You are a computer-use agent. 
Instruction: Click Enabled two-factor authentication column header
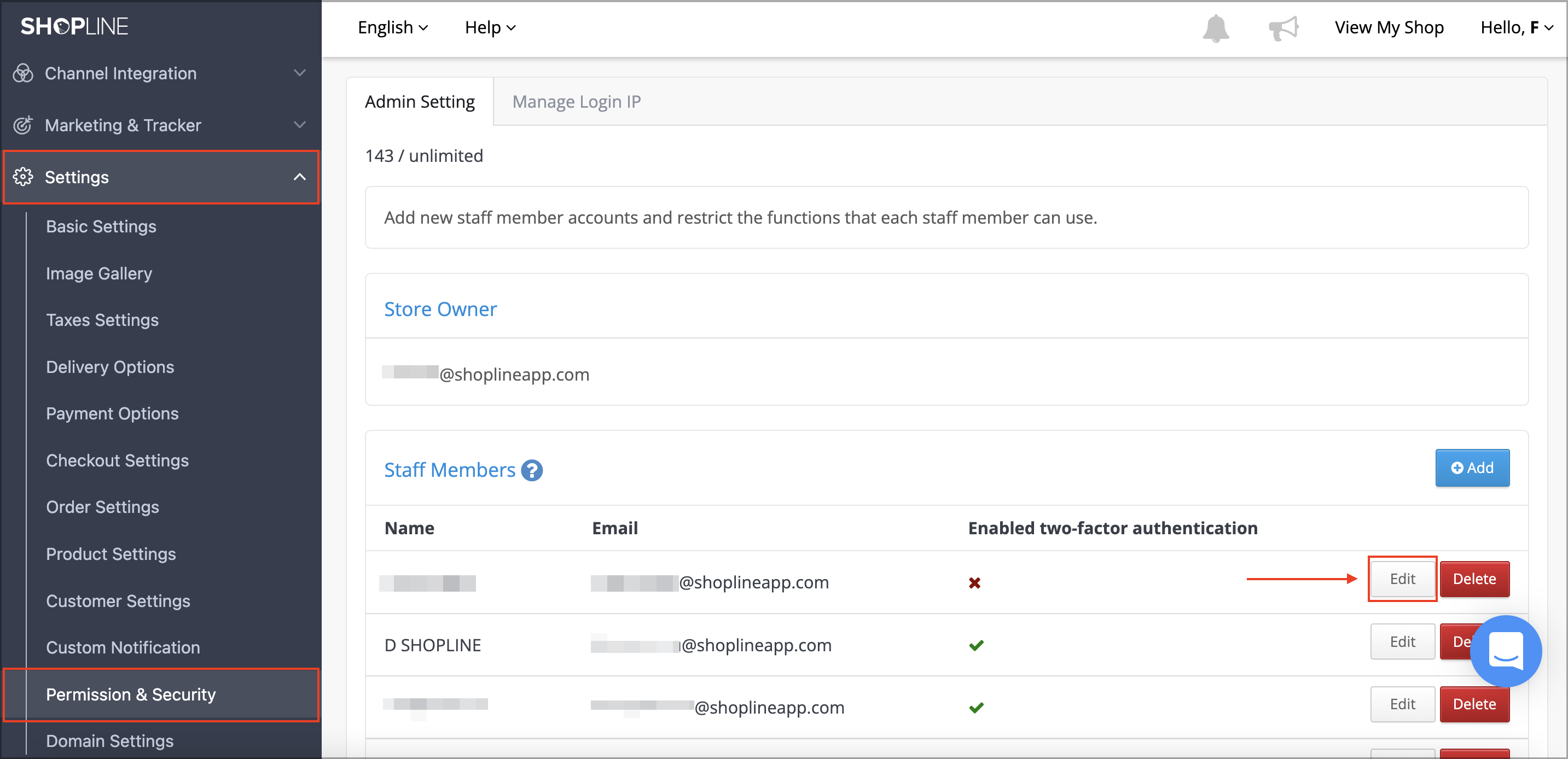tap(1113, 528)
